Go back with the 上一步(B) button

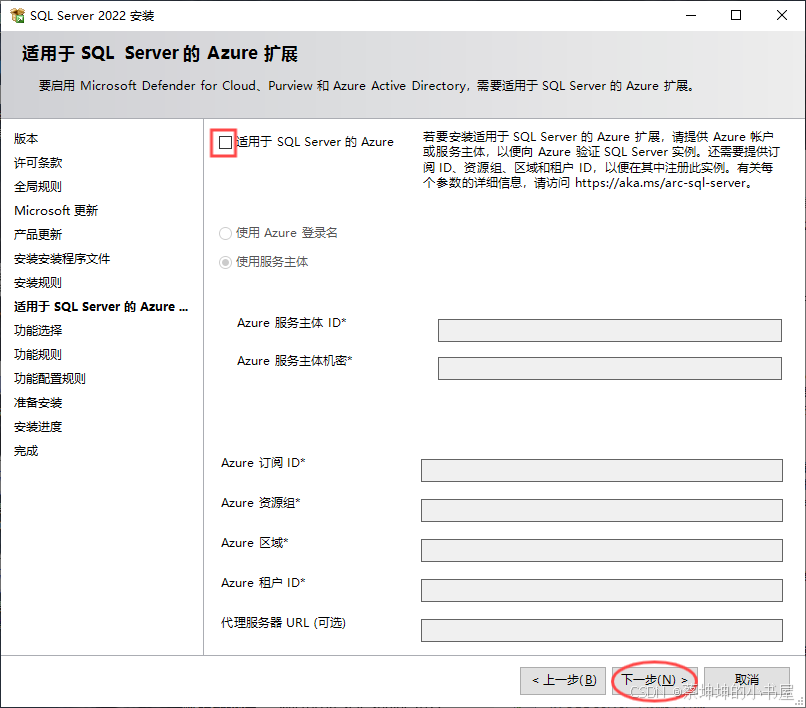point(563,681)
